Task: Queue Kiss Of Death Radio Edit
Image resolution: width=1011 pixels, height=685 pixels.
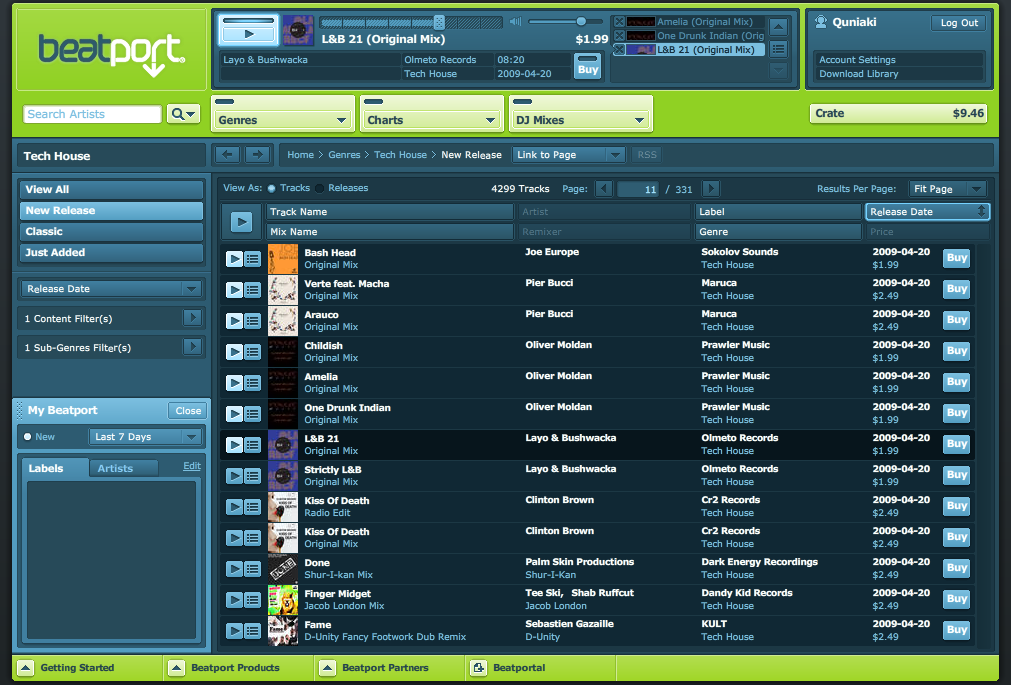Action: coord(252,507)
